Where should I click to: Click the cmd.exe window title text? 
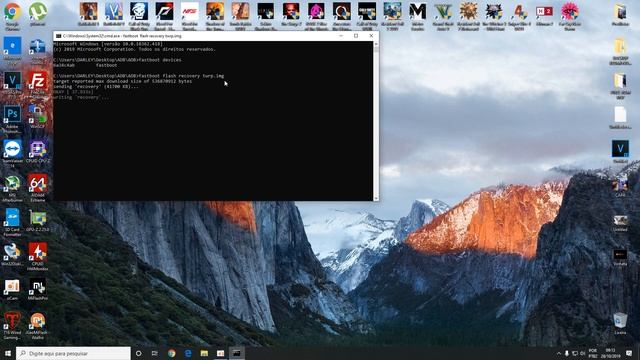pos(122,36)
